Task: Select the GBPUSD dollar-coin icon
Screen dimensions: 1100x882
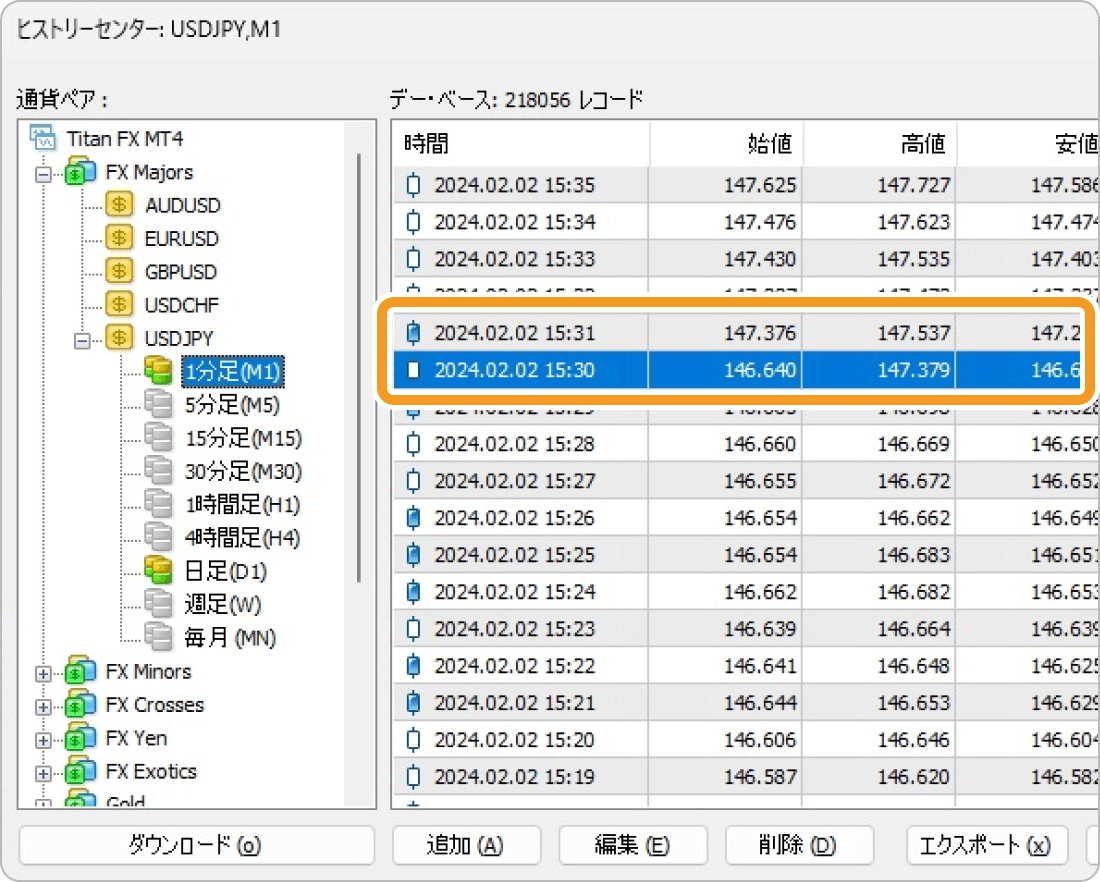Action: pos(119,271)
